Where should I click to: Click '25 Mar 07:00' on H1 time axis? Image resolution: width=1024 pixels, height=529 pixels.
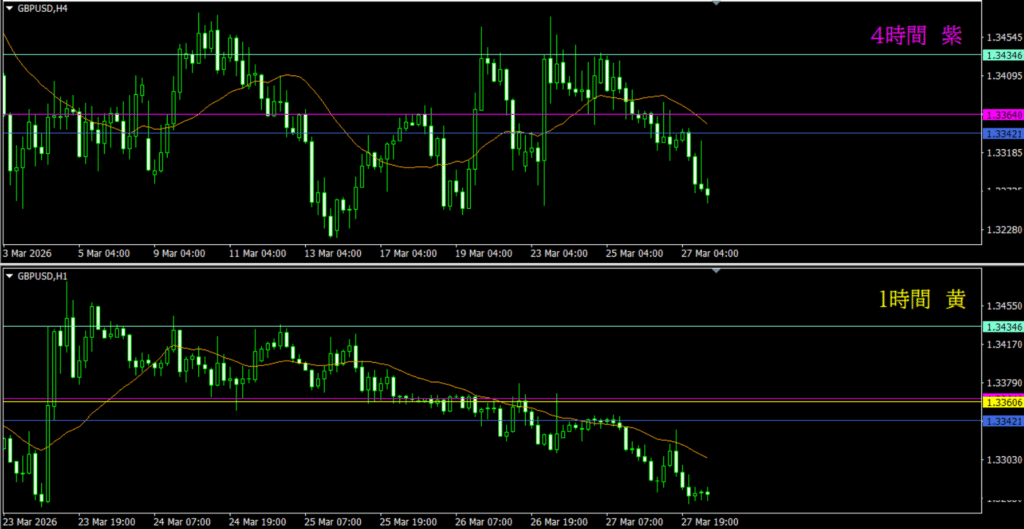pyautogui.click(x=334, y=521)
